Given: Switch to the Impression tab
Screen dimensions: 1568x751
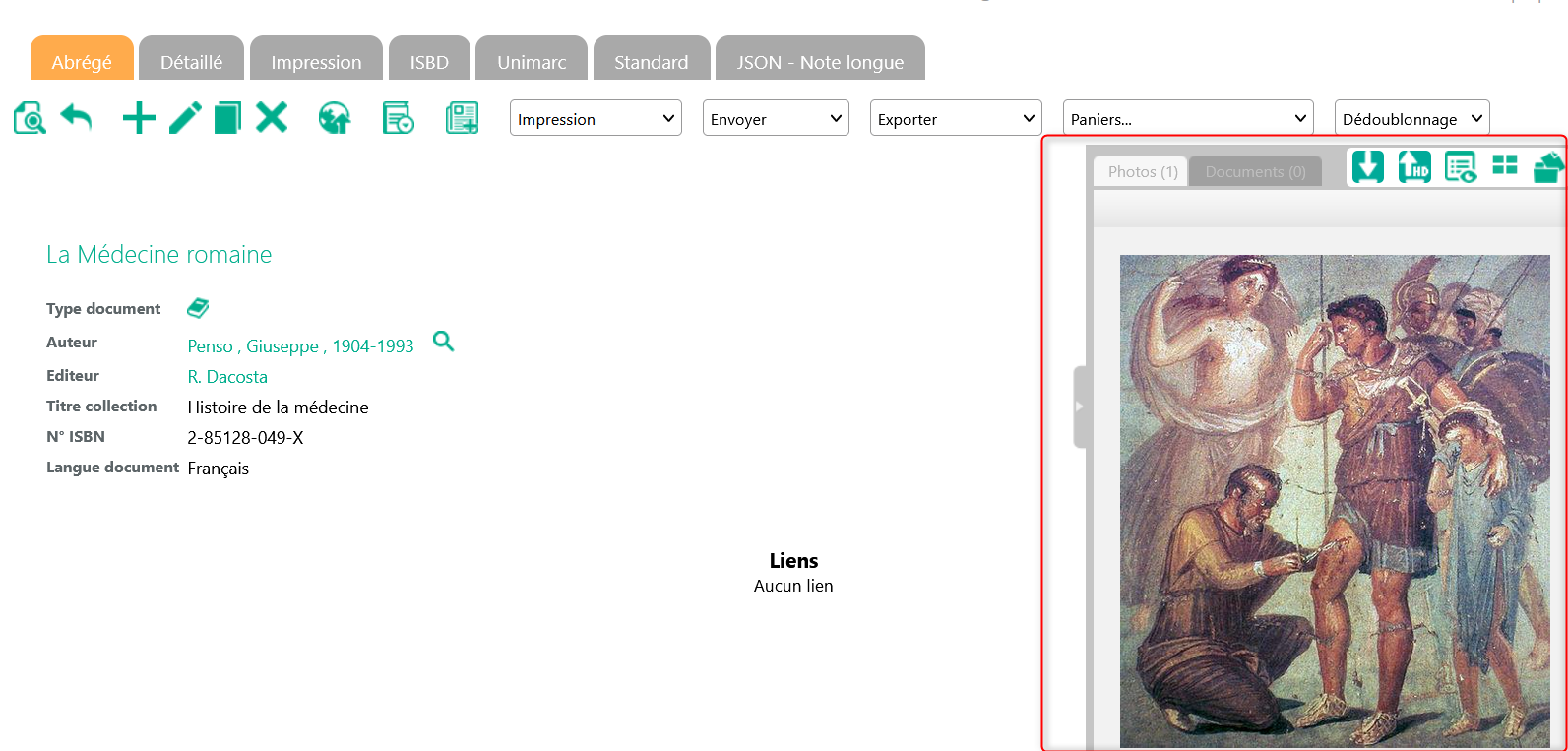Looking at the screenshot, I should click(316, 59).
